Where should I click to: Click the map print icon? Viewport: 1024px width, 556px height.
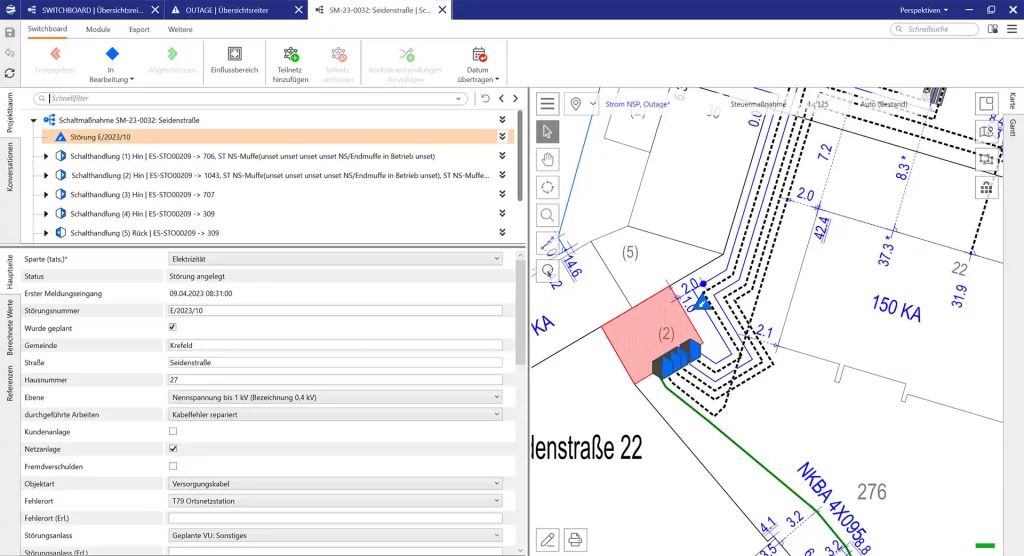point(576,540)
